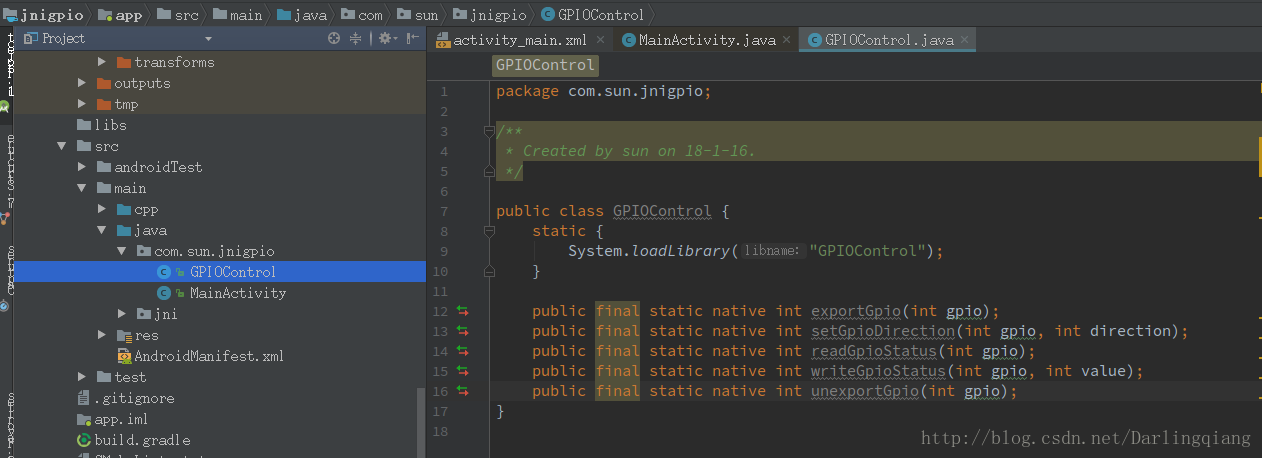Collapse the java folder arrow
Image resolution: width=1262 pixels, height=458 pixels.
pyautogui.click(x=102, y=230)
